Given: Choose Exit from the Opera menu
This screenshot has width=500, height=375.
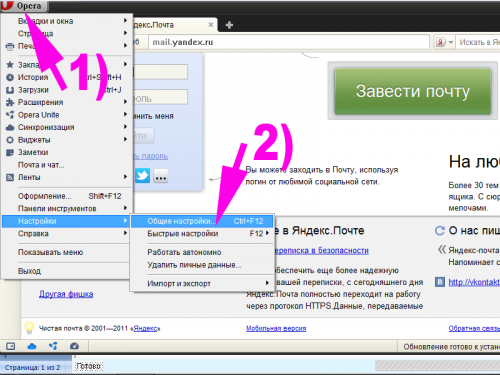Looking at the screenshot, I should click(67, 271).
